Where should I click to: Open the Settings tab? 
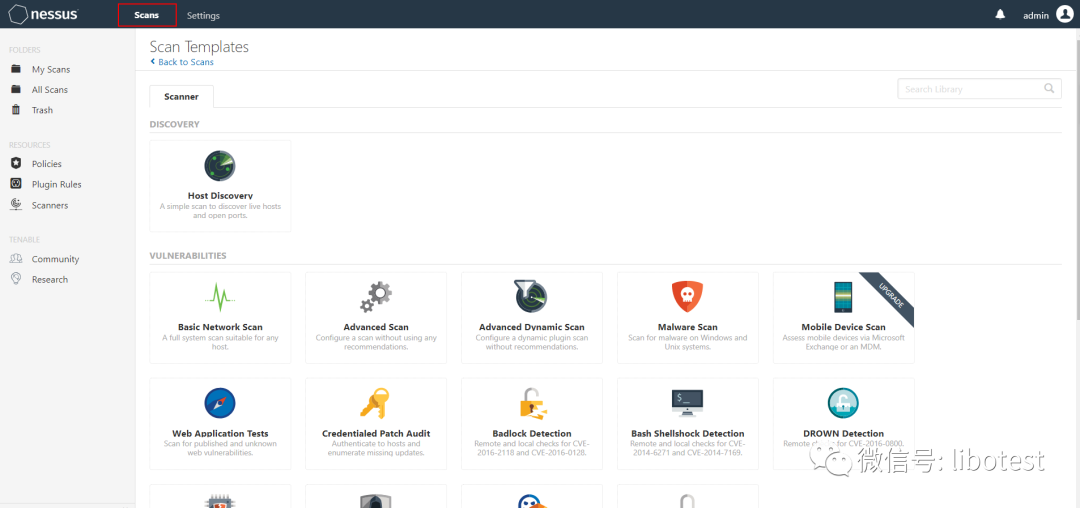[x=203, y=15]
